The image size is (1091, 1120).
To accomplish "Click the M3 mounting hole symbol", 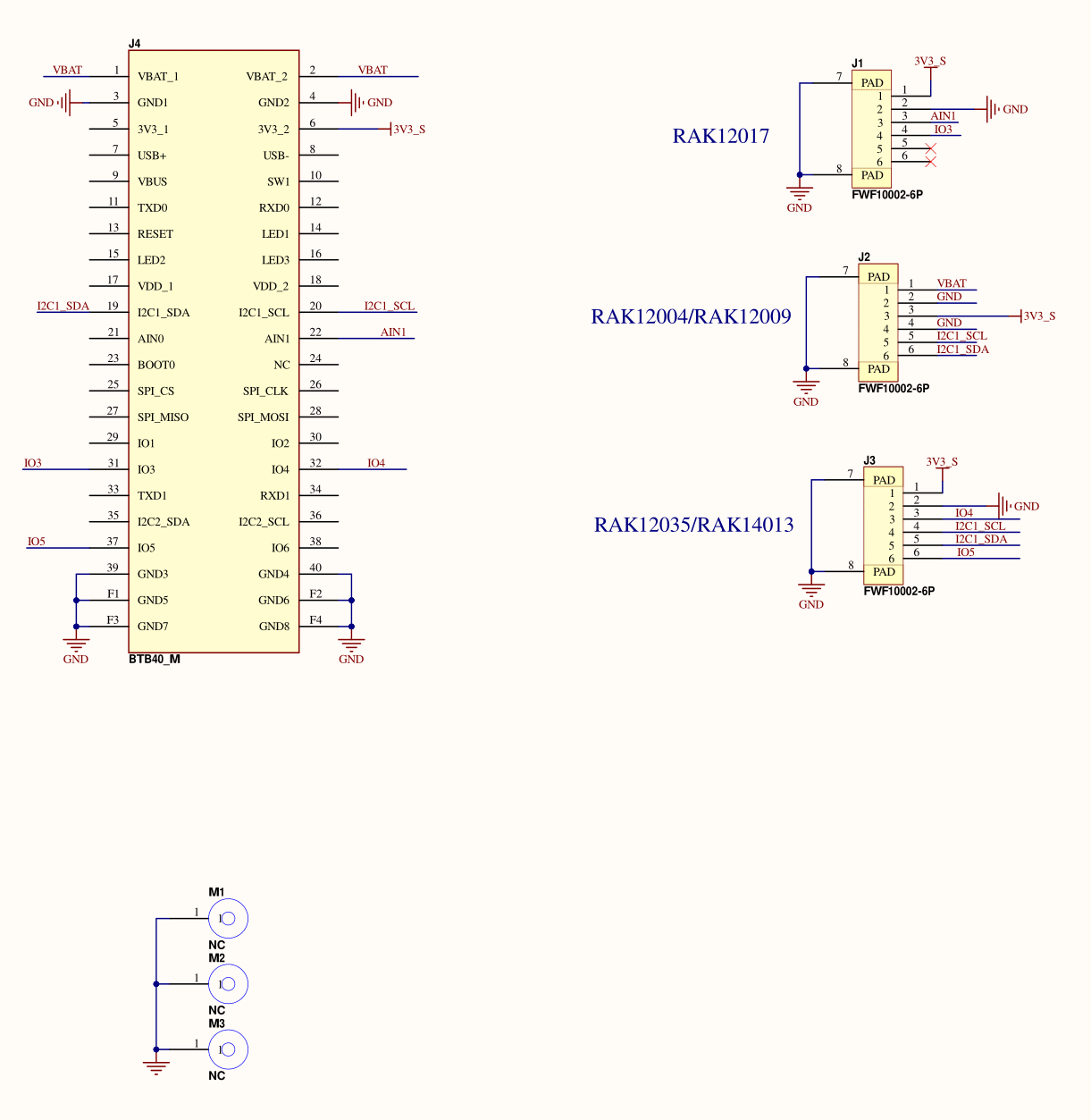I will coord(228,1048).
